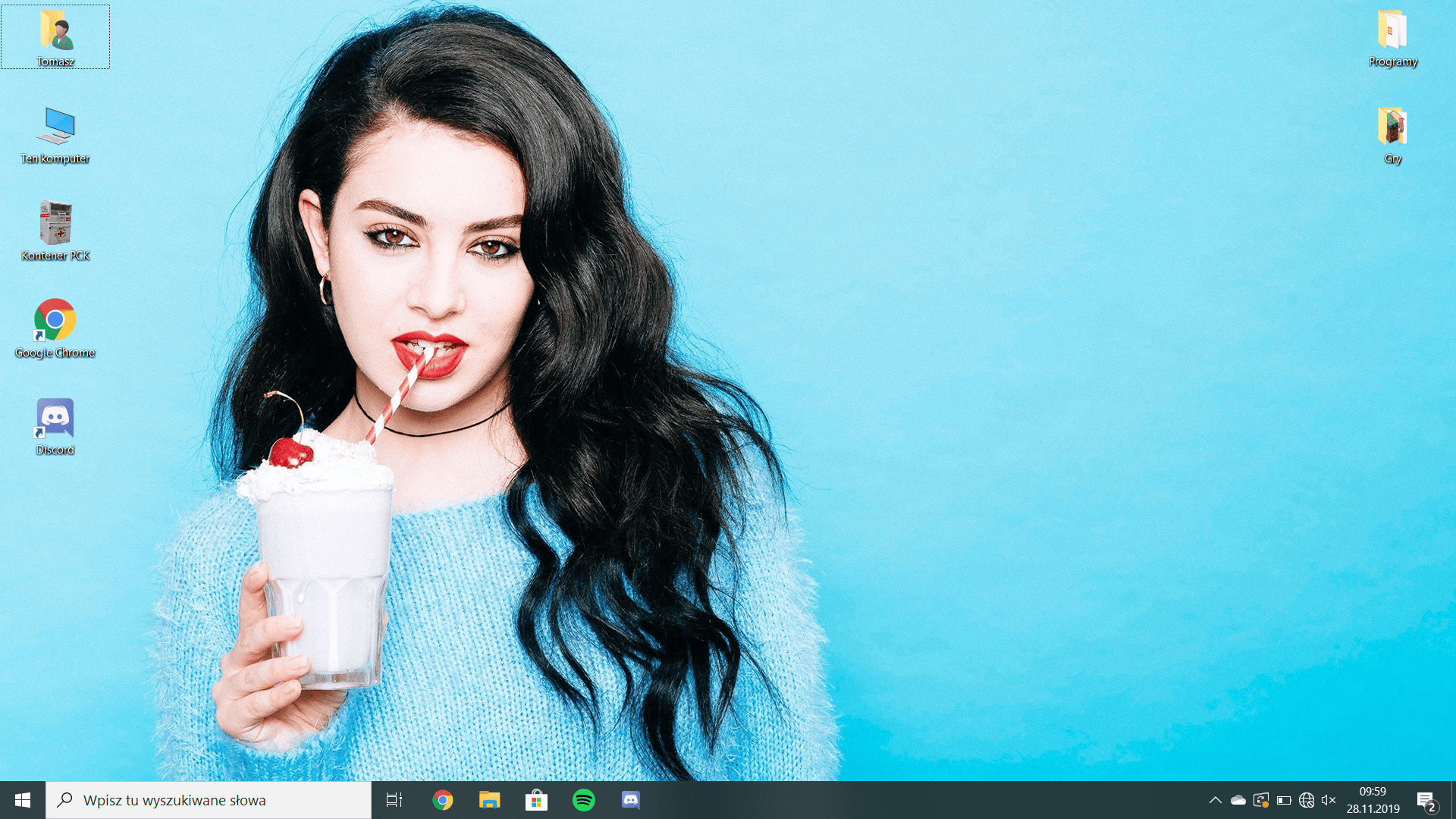The width and height of the screenshot is (1456, 819).
Task: Click the muted volume icon
Action: tap(1329, 800)
